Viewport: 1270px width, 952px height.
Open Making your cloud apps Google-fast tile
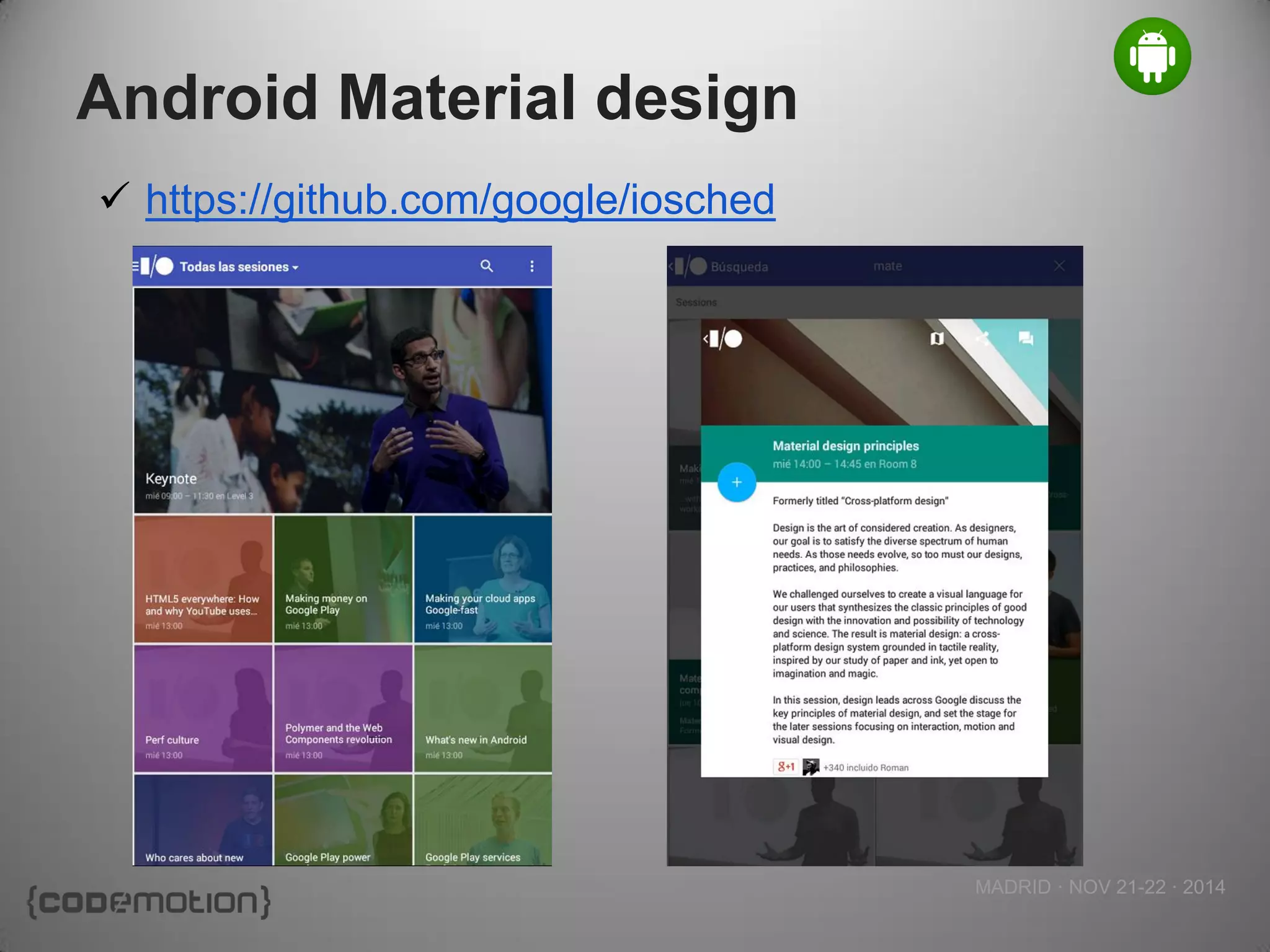click(x=483, y=579)
